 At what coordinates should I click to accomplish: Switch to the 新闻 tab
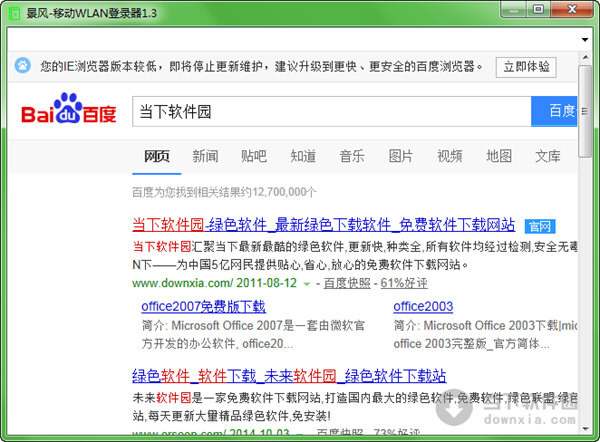(205, 156)
